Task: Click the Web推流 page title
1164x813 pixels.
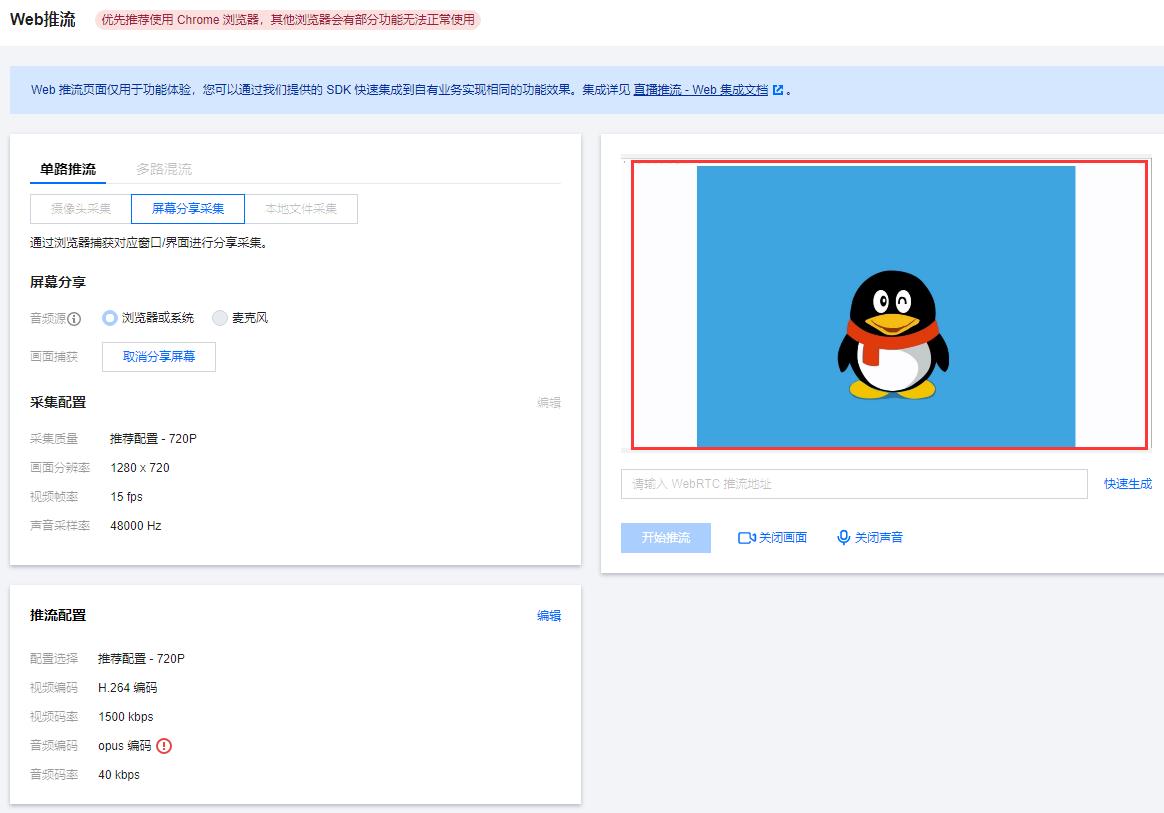Action: point(43,19)
